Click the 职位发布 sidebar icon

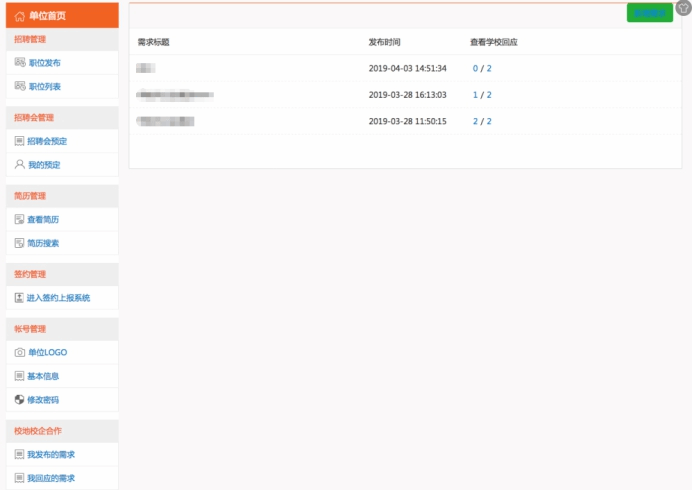coord(20,62)
